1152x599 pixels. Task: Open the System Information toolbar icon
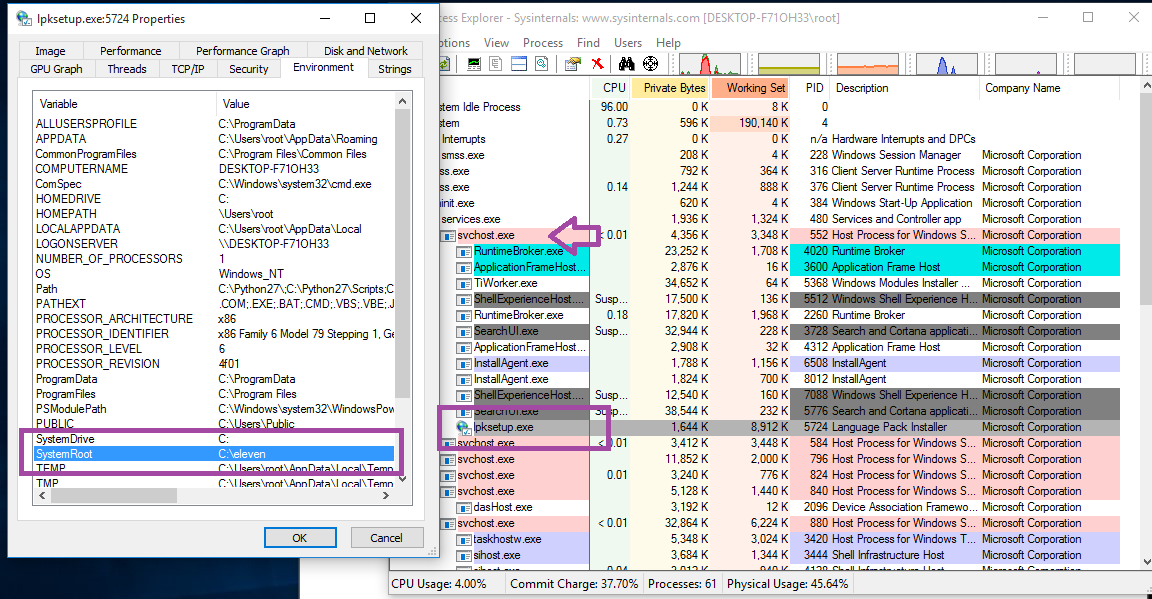474,64
